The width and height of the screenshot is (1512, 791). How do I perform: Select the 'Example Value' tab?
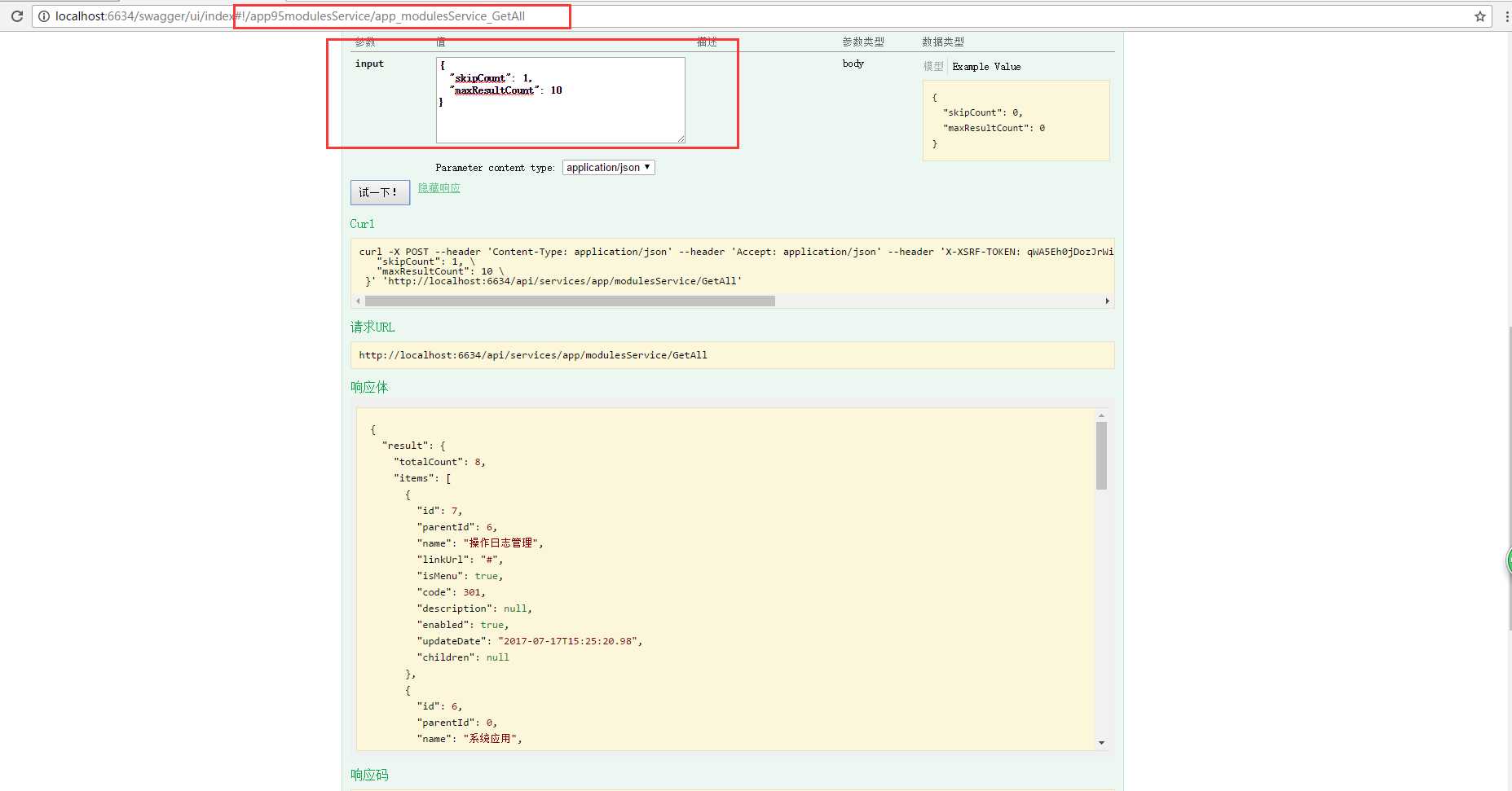point(986,67)
